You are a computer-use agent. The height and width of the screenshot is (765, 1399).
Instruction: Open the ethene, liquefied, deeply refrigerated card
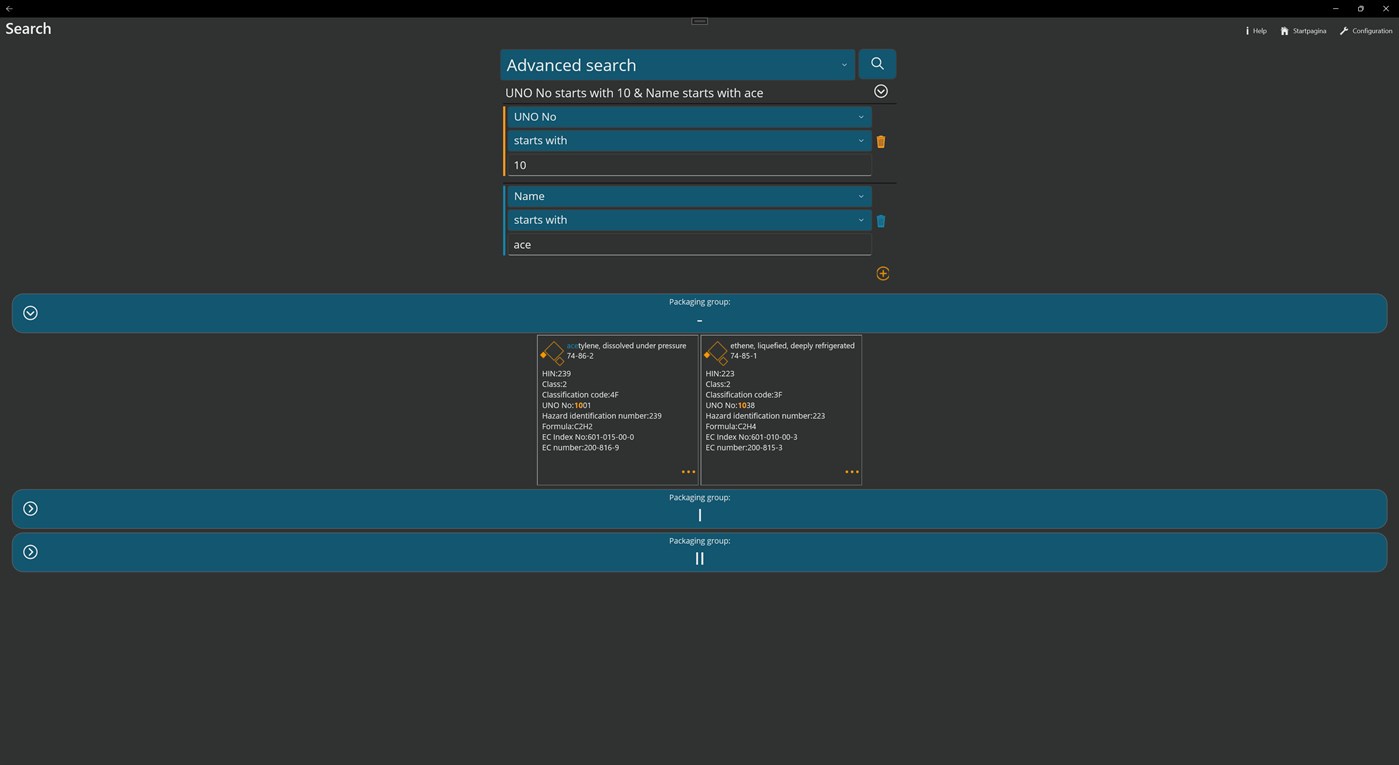[x=781, y=411]
